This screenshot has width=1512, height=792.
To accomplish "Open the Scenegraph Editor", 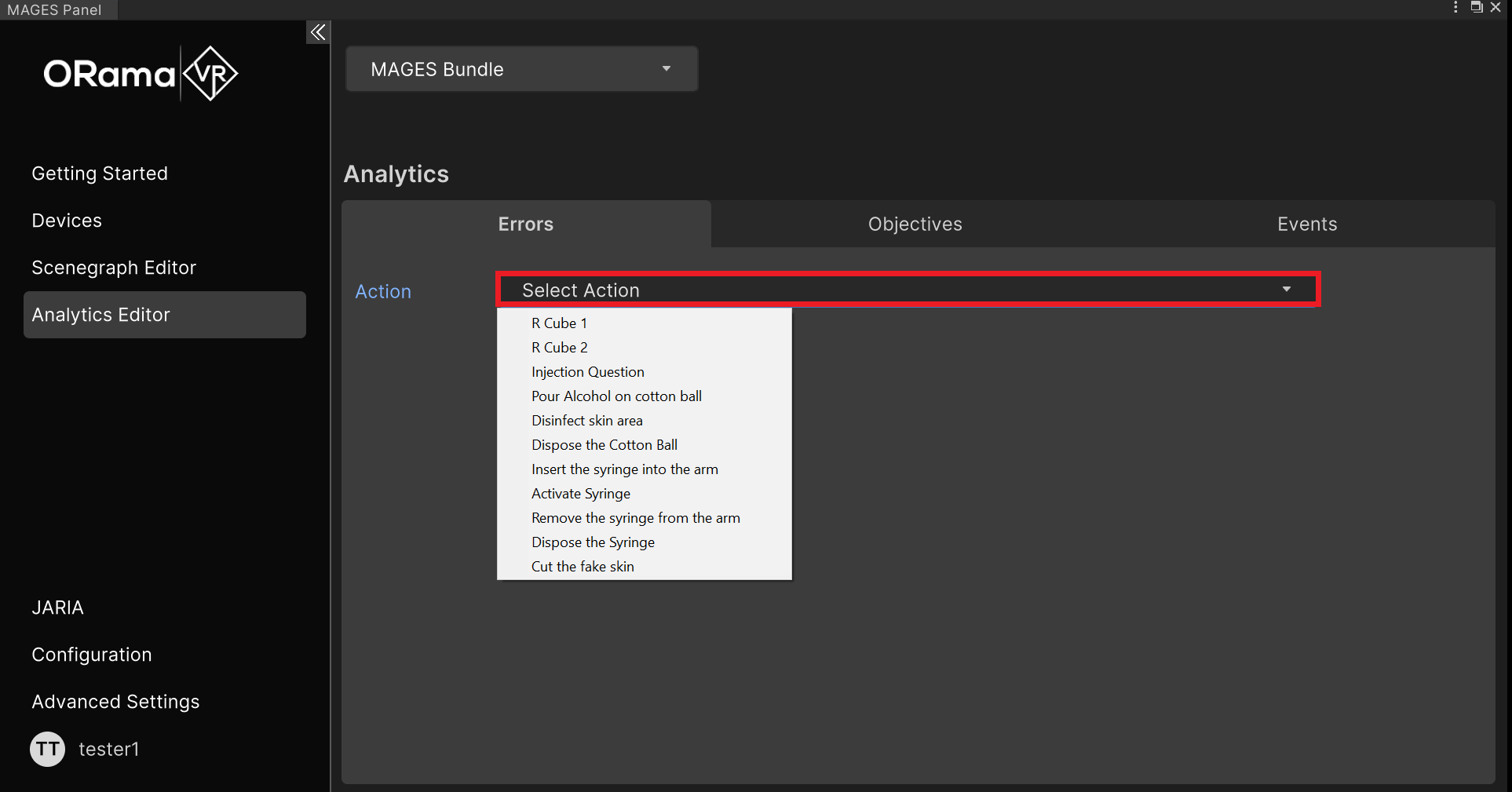I will coord(113,267).
